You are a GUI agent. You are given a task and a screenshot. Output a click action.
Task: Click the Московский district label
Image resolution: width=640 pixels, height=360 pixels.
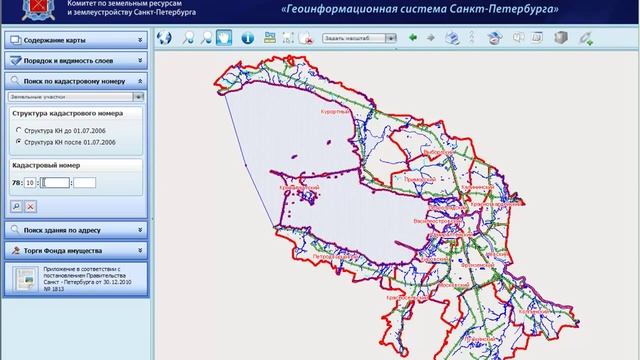[x=454, y=285]
